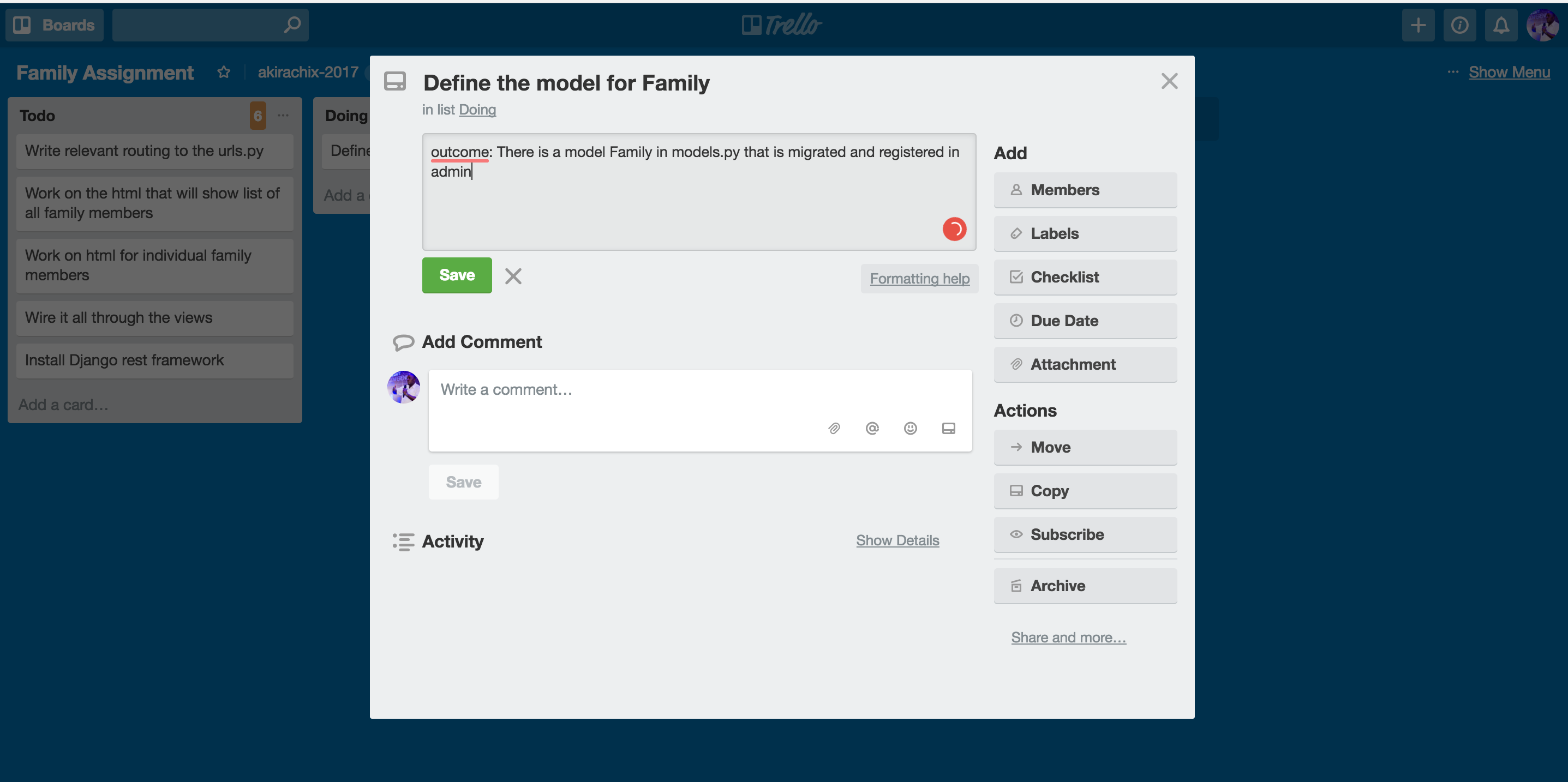The image size is (1568, 782).
Task: Star the Family Assignment board
Action: 224,72
